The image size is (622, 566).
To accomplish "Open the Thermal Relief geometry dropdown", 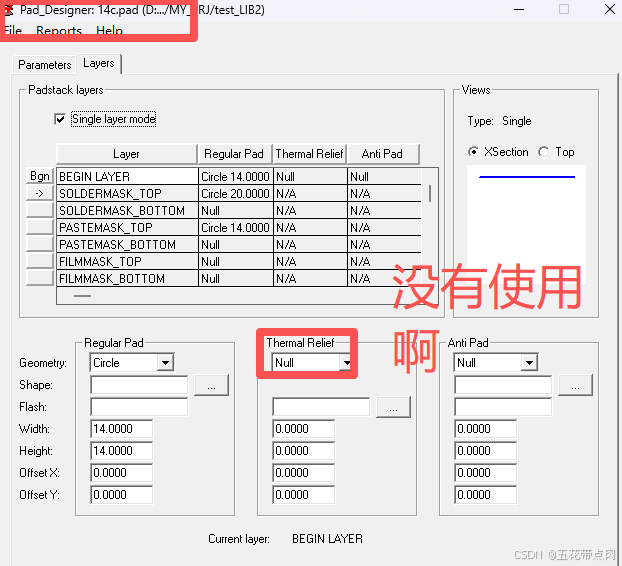I will (x=346, y=363).
